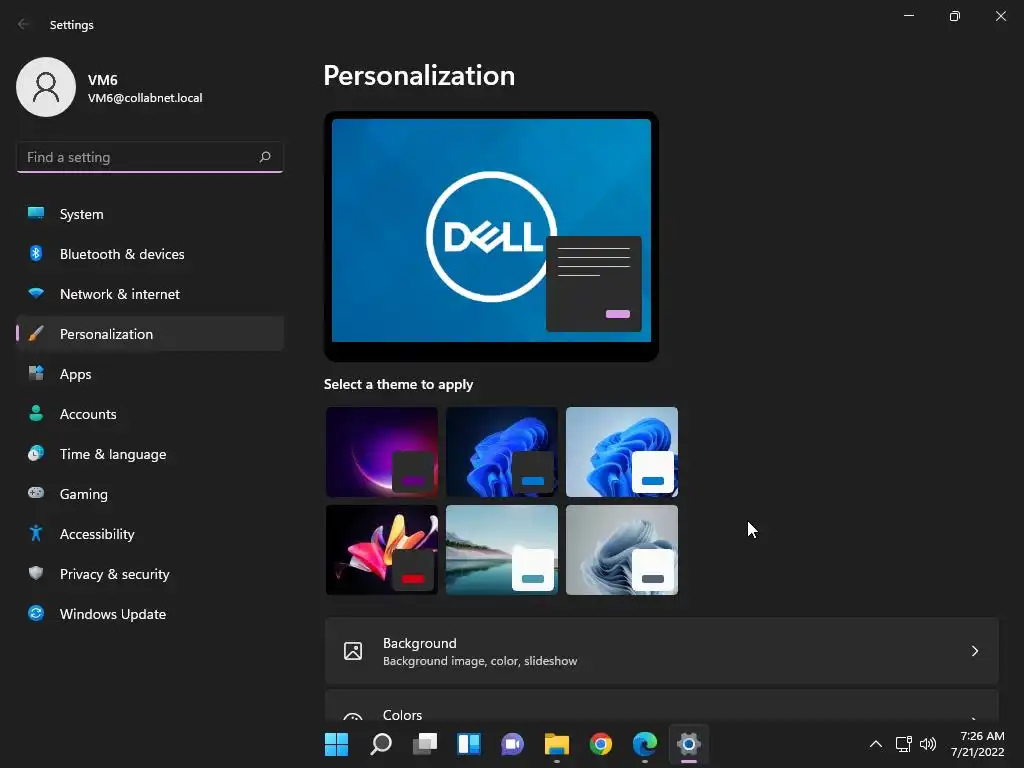The width and height of the screenshot is (1024, 768).
Task: Apply the lake landscape theme
Action: click(502, 550)
